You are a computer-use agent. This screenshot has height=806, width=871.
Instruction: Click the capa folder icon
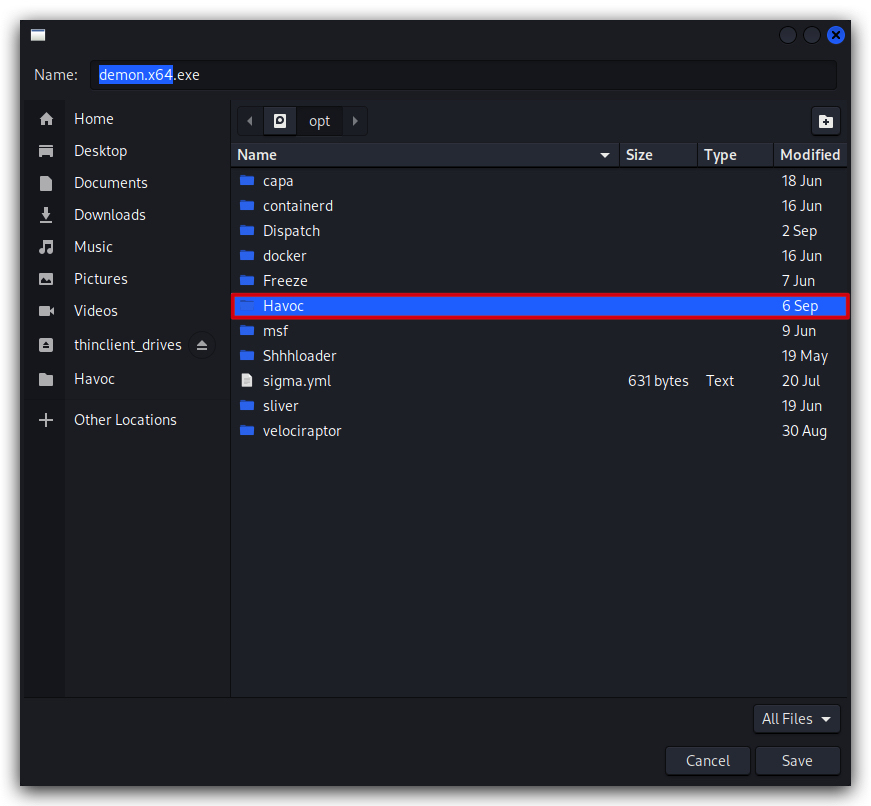pos(247,181)
